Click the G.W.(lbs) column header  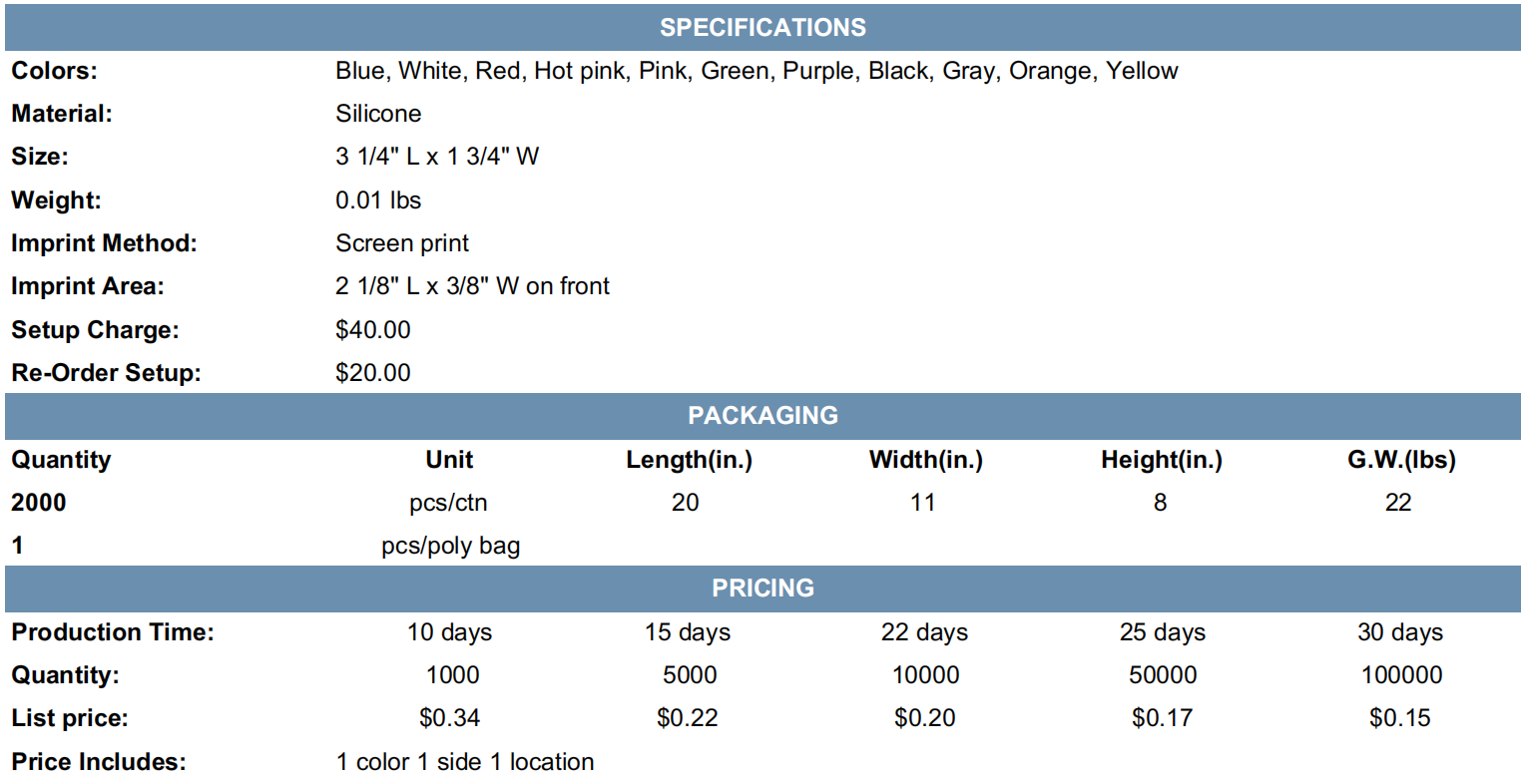coord(1401,460)
